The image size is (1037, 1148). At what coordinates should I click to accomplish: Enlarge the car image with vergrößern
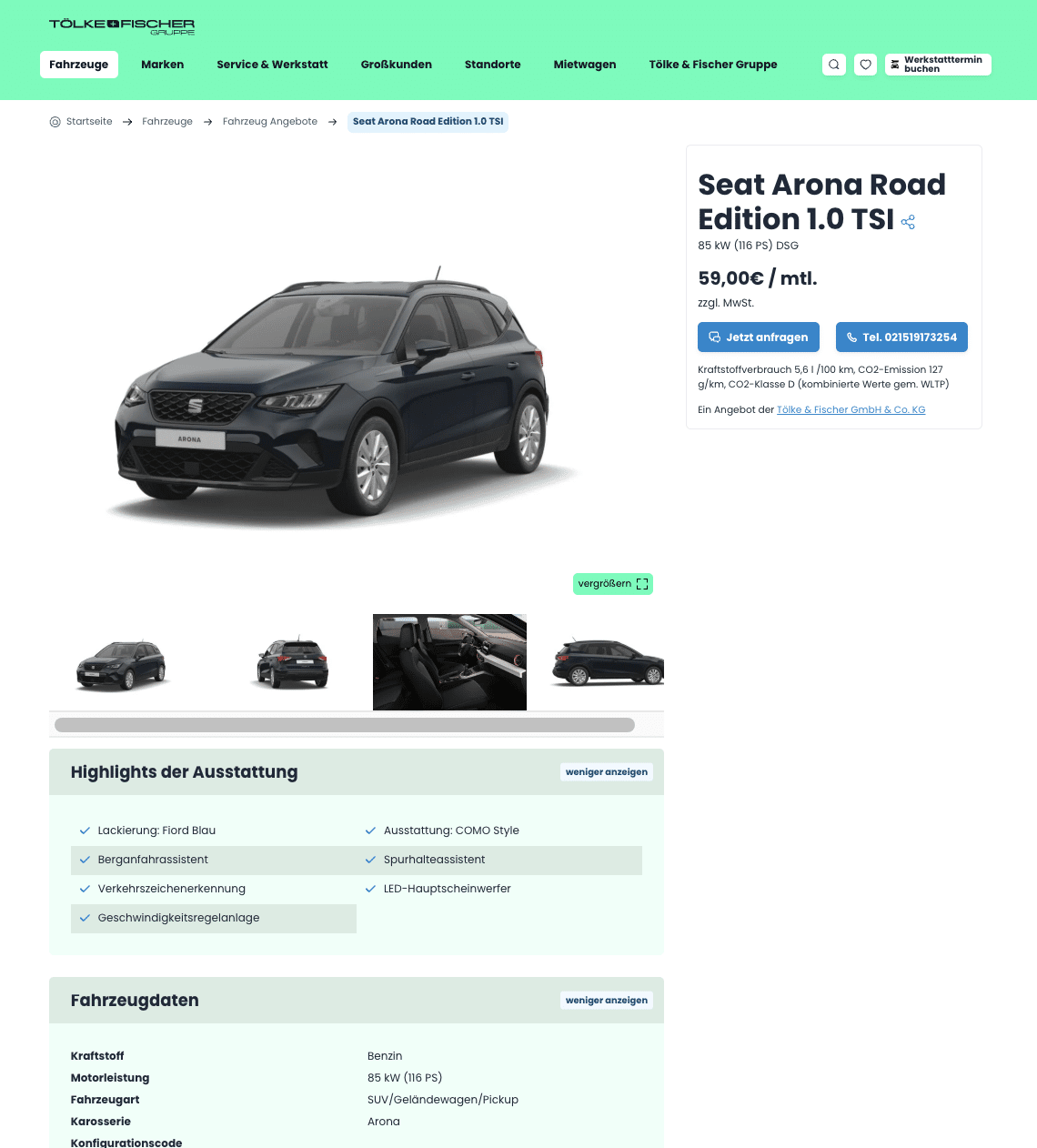[613, 584]
